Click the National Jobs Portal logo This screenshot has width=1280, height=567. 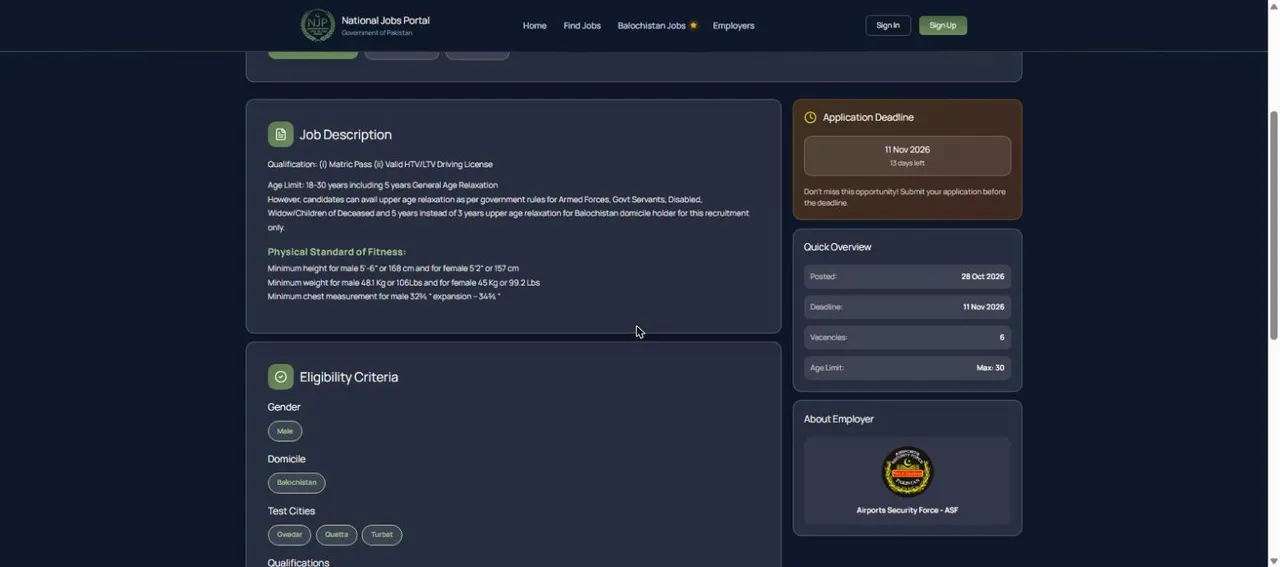[x=318, y=25]
